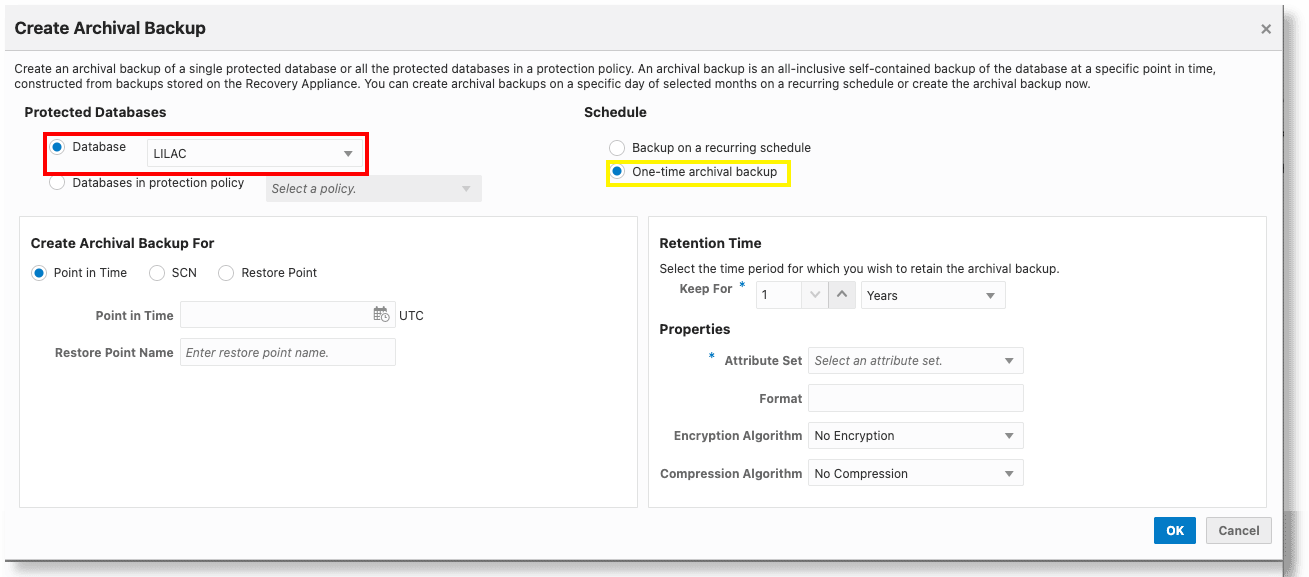Increment the Keep For value

tap(841, 294)
